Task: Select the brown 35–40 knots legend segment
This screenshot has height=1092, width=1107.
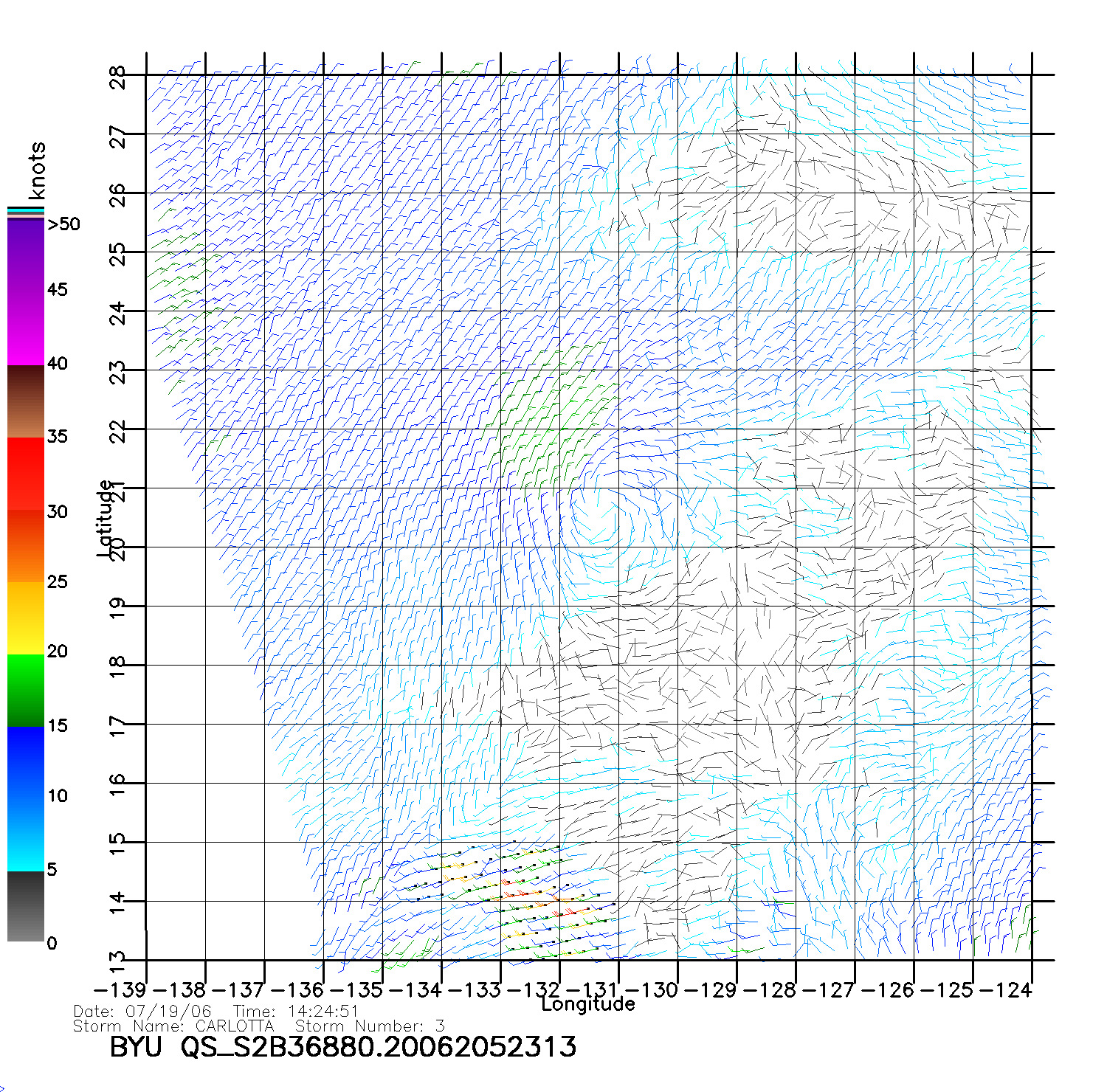Action: (x=26, y=402)
